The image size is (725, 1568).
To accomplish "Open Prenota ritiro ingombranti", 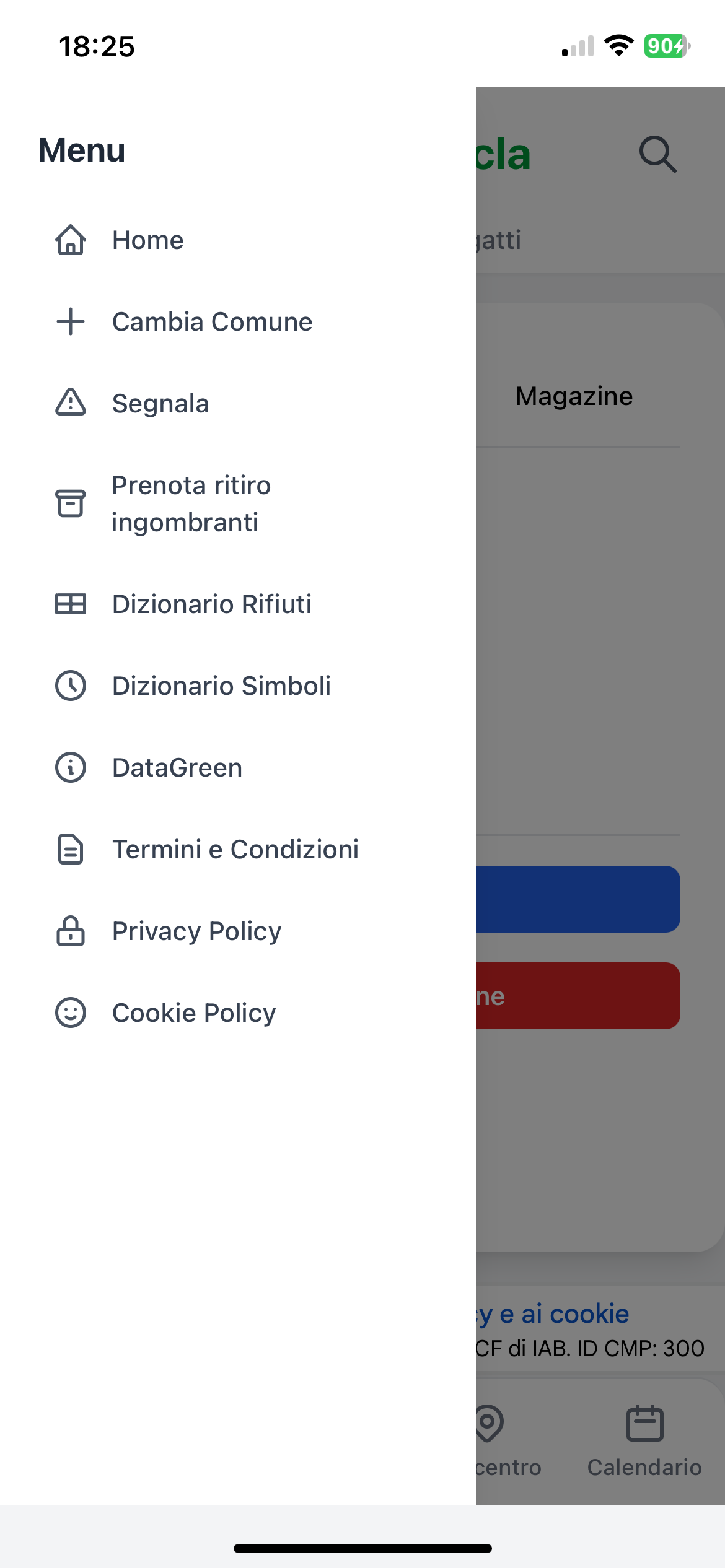I will tap(191, 503).
